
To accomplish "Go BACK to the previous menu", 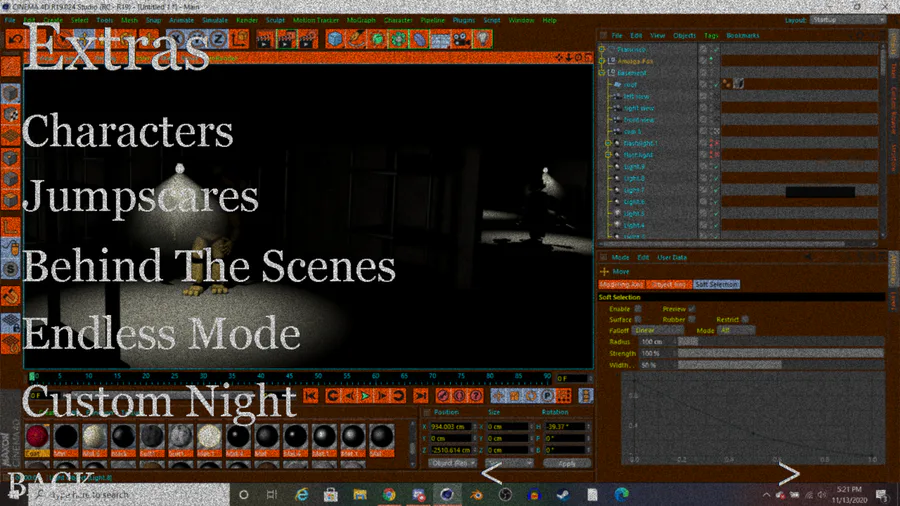I will 49,484.
